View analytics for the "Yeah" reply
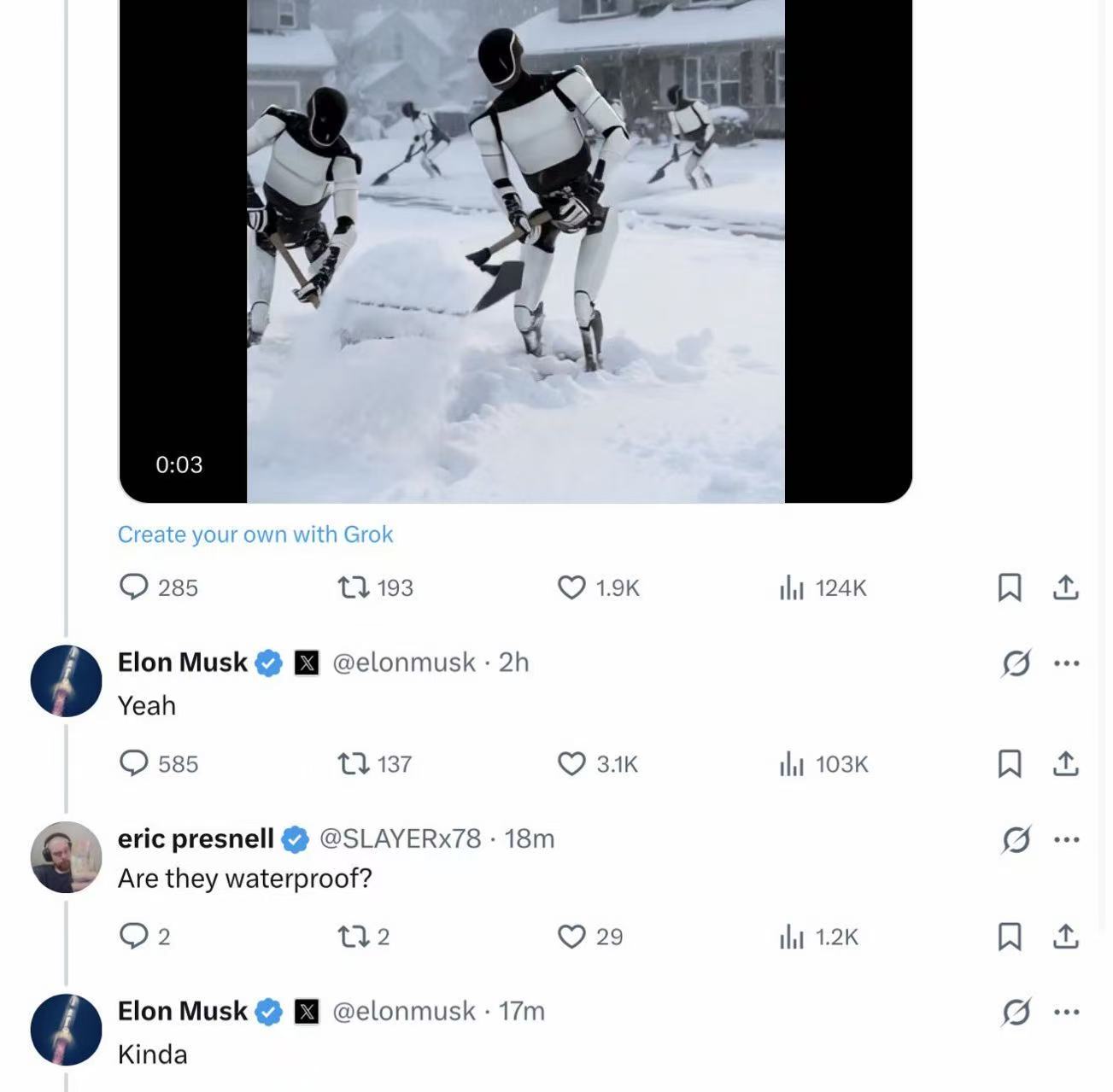This screenshot has height=1092, width=1113. 792,763
